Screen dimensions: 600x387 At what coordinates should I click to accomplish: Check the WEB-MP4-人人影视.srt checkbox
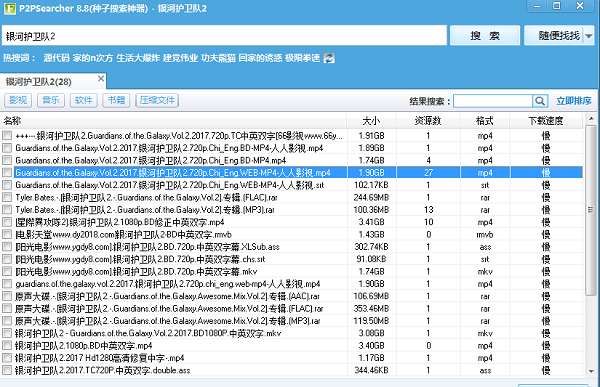pyautogui.click(x=7, y=185)
